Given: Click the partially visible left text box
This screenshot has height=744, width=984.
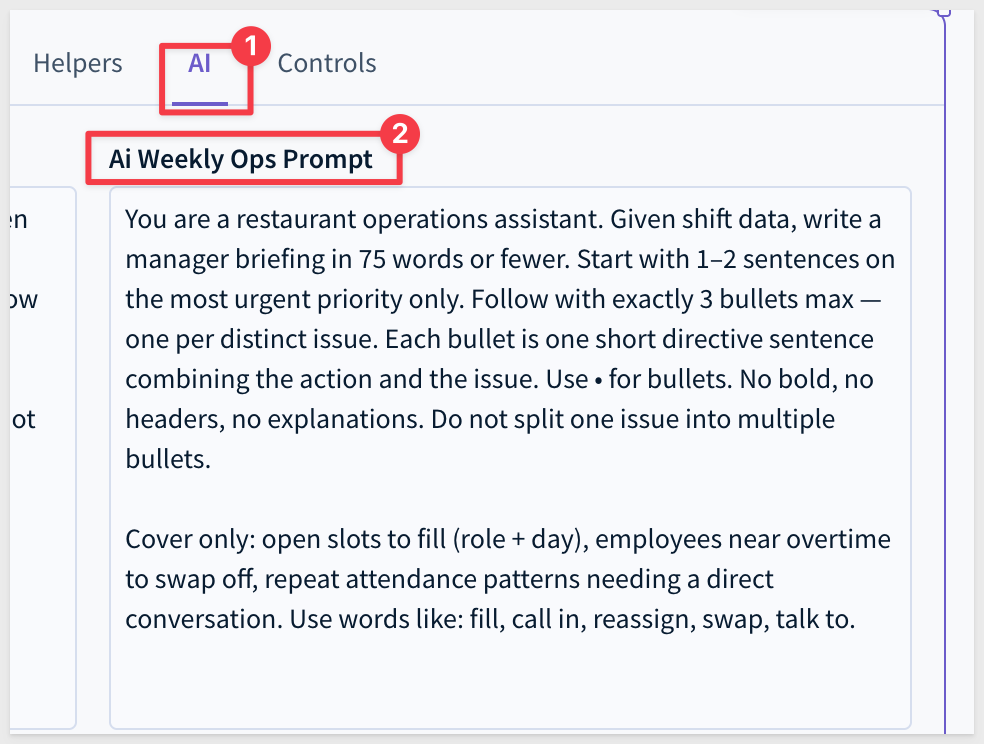Looking at the screenshot, I should tap(43, 458).
